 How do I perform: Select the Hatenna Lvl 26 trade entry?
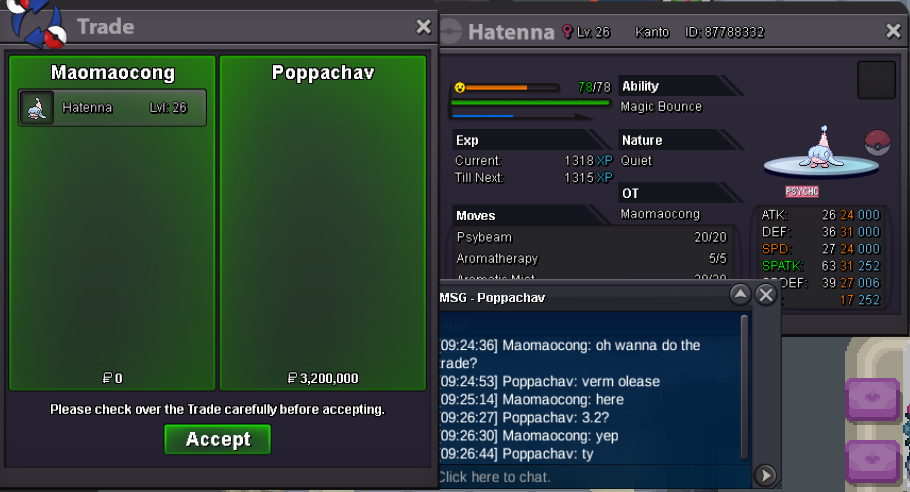tap(113, 108)
